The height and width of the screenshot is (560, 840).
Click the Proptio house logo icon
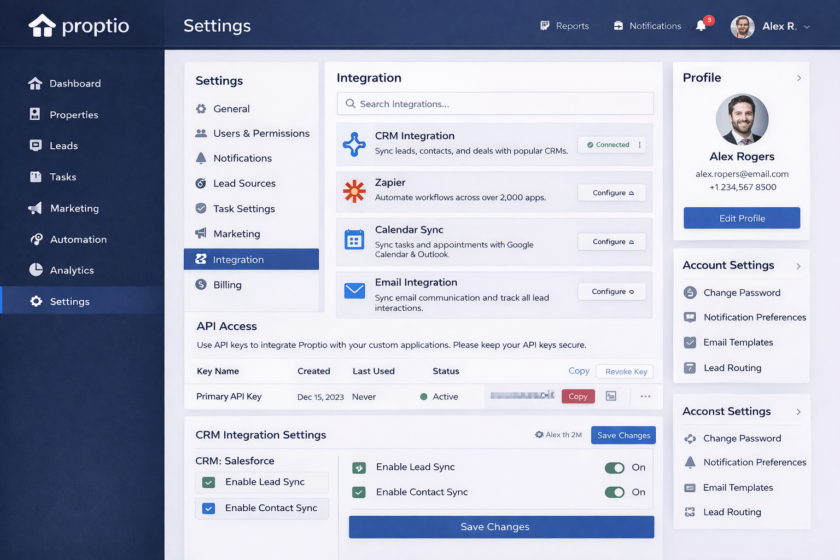[x=42, y=25]
